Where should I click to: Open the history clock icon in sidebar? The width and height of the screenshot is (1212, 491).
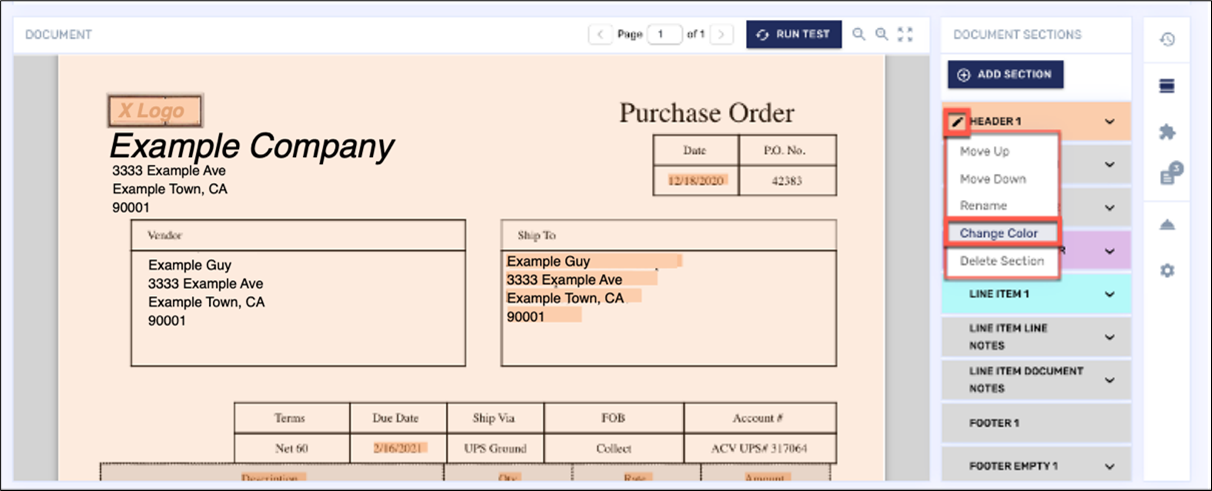point(1166,40)
